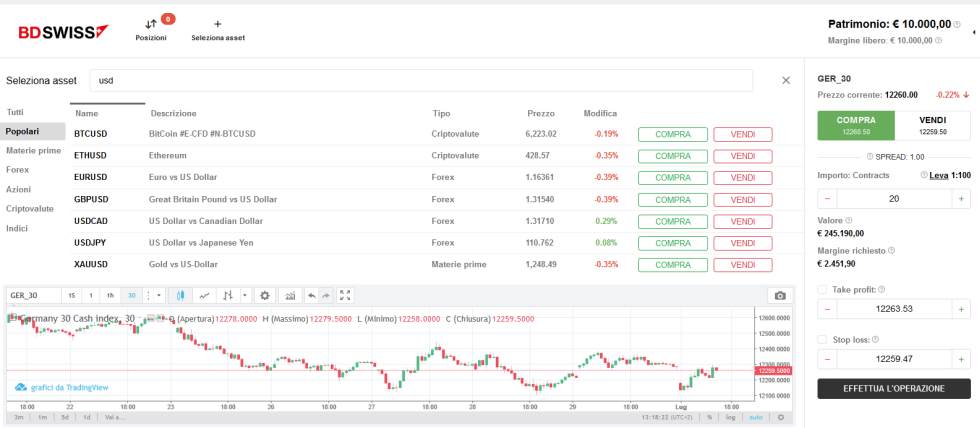Expand the bar style dropdown arrow

click(x=244, y=295)
